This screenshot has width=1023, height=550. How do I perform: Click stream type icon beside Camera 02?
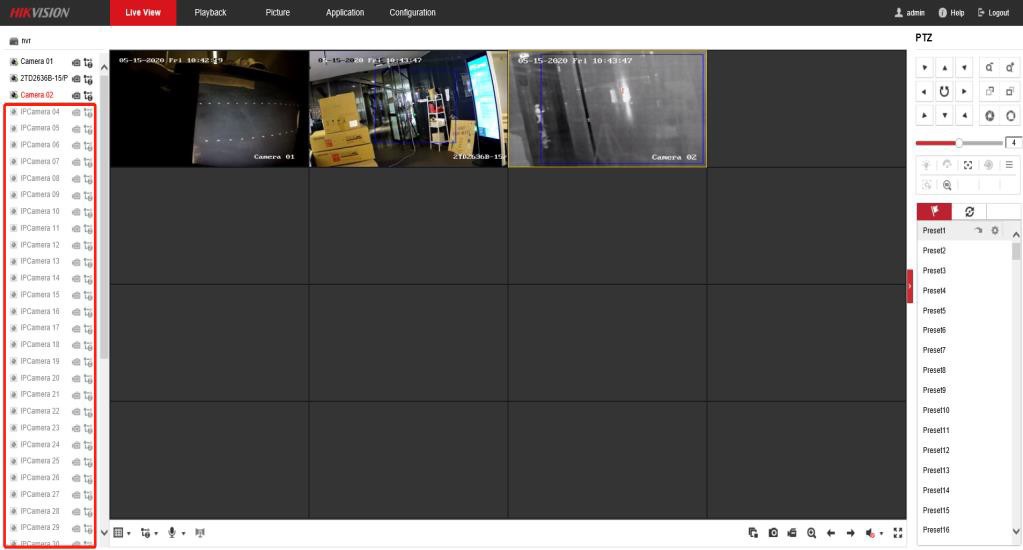click(x=88, y=96)
